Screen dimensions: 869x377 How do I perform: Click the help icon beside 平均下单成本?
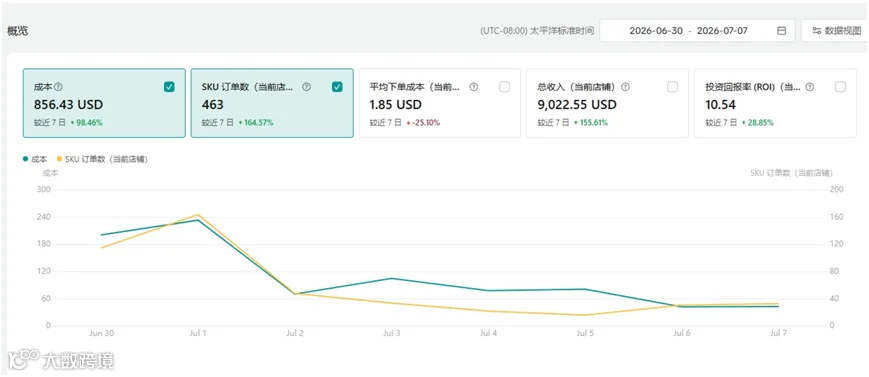[x=474, y=87]
